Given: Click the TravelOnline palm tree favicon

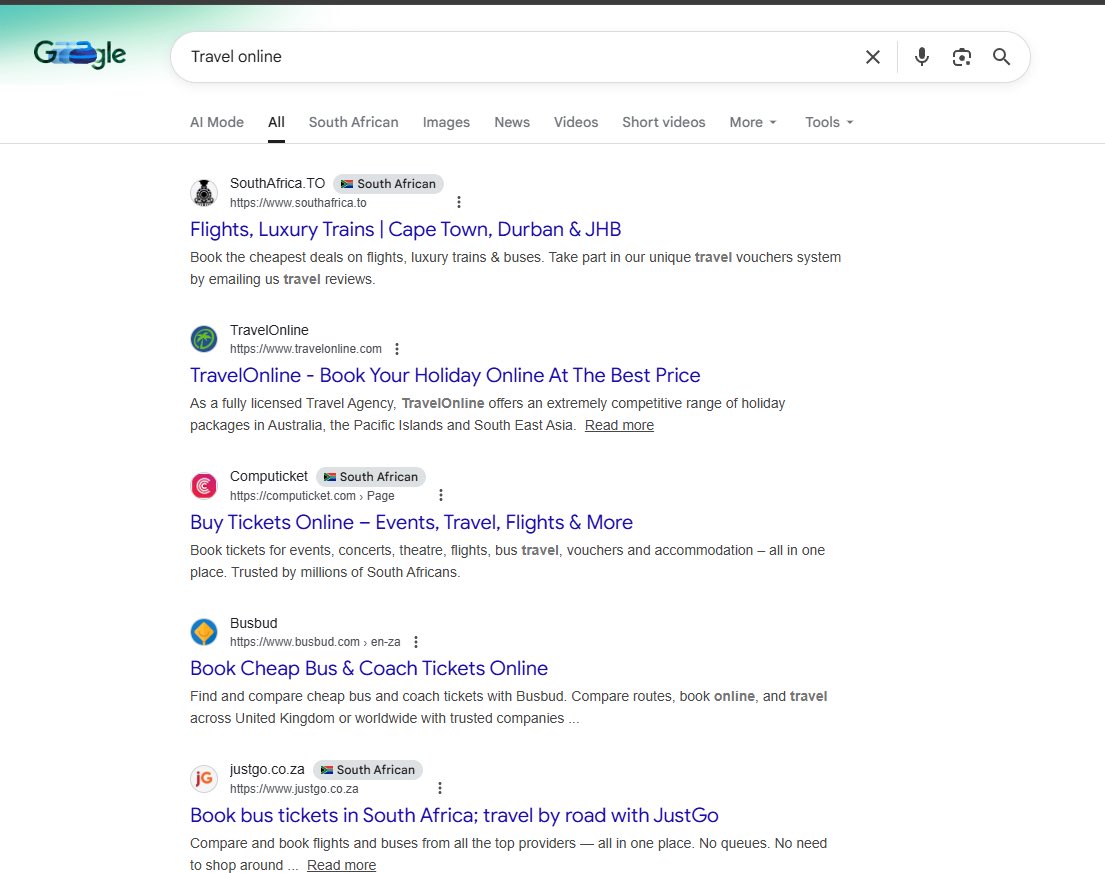Looking at the screenshot, I should click(x=204, y=339).
